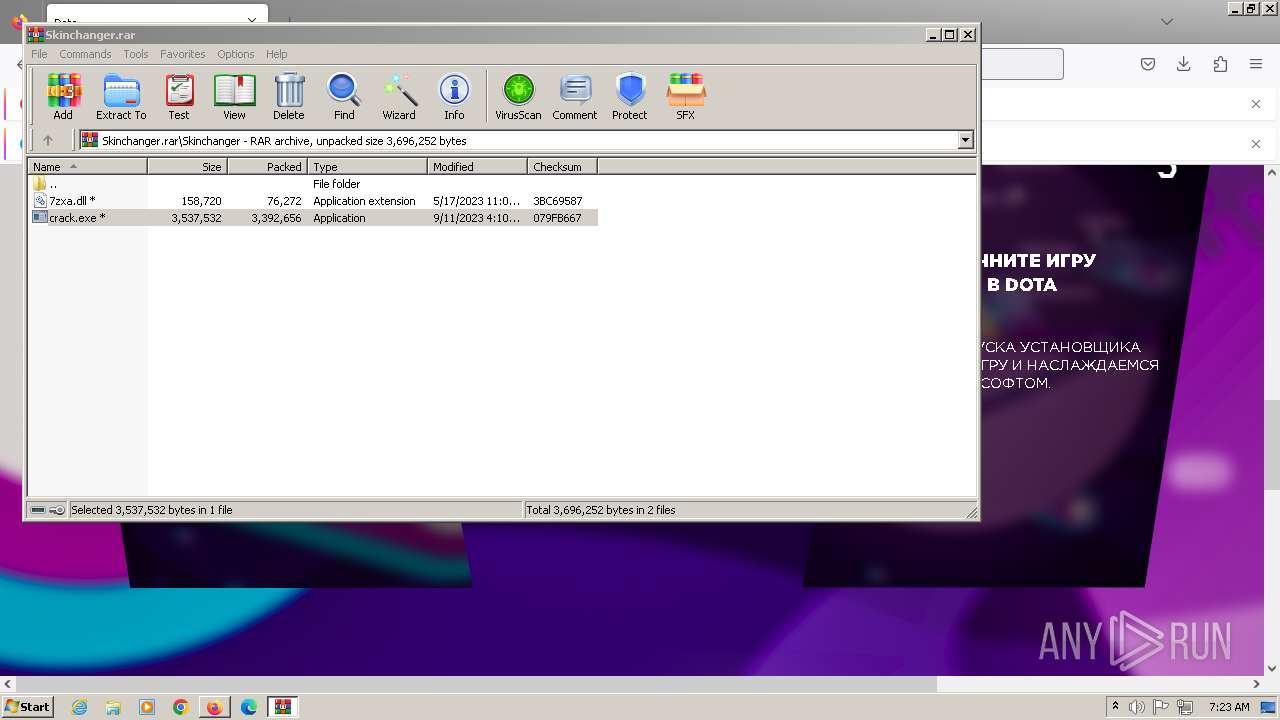Open Firefox Pocket icon
Image resolution: width=1280 pixels, height=720 pixels.
(x=1148, y=64)
